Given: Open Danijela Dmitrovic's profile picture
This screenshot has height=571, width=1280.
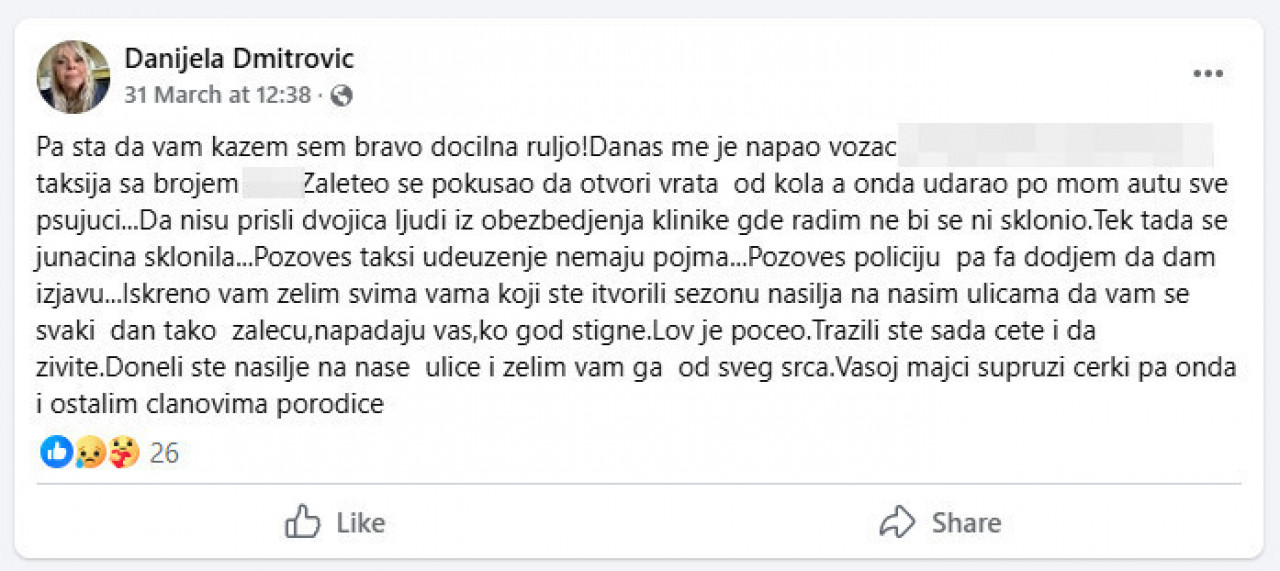Looking at the screenshot, I should [x=73, y=76].
